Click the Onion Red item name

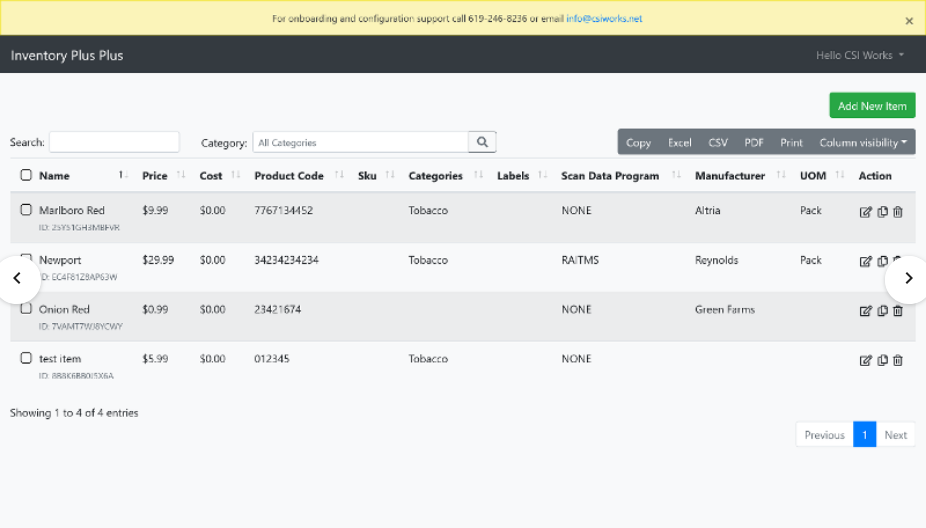point(64,309)
